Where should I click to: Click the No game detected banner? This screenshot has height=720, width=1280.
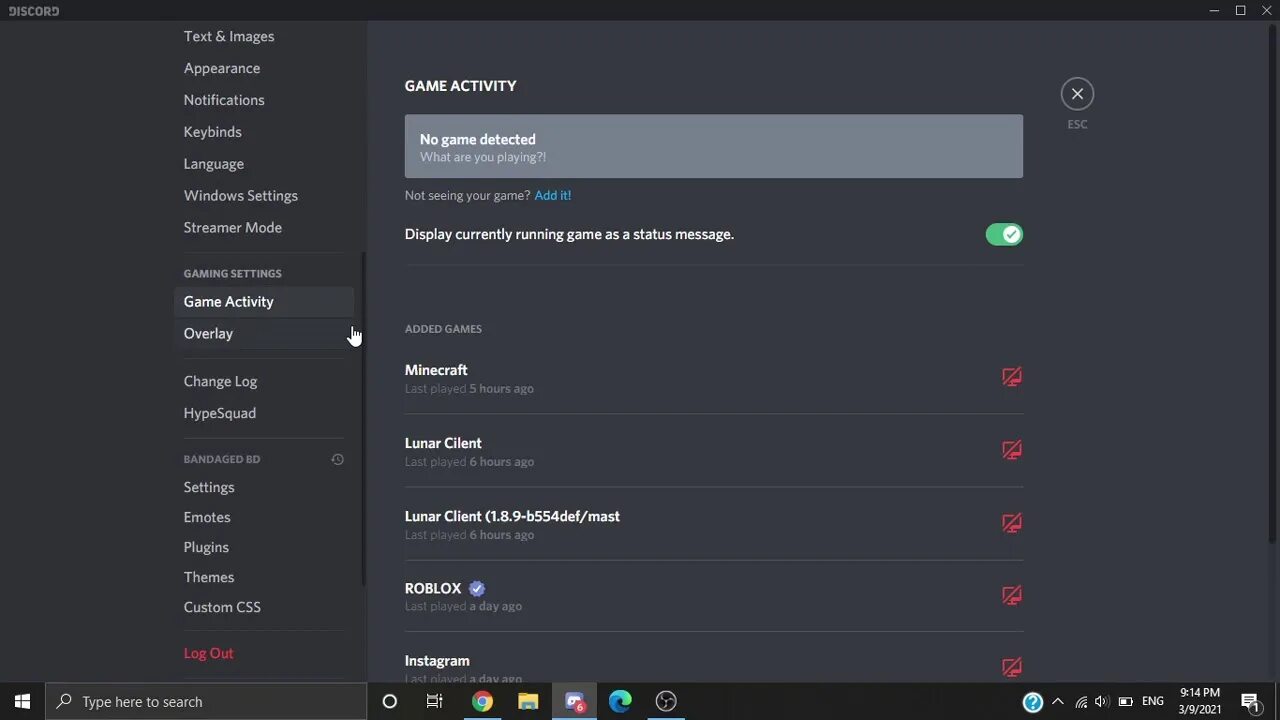pos(714,146)
